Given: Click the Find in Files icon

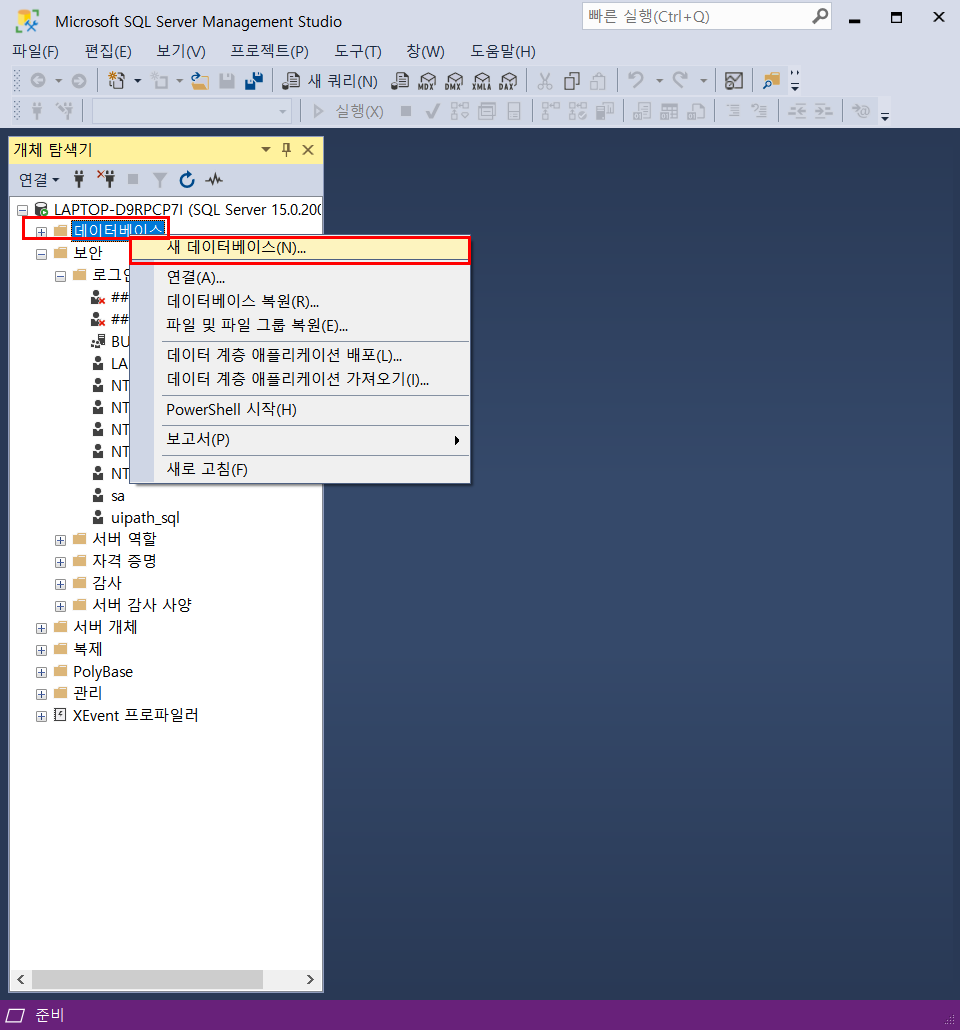Looking at the screenshot, I should (x=771, y=81).
